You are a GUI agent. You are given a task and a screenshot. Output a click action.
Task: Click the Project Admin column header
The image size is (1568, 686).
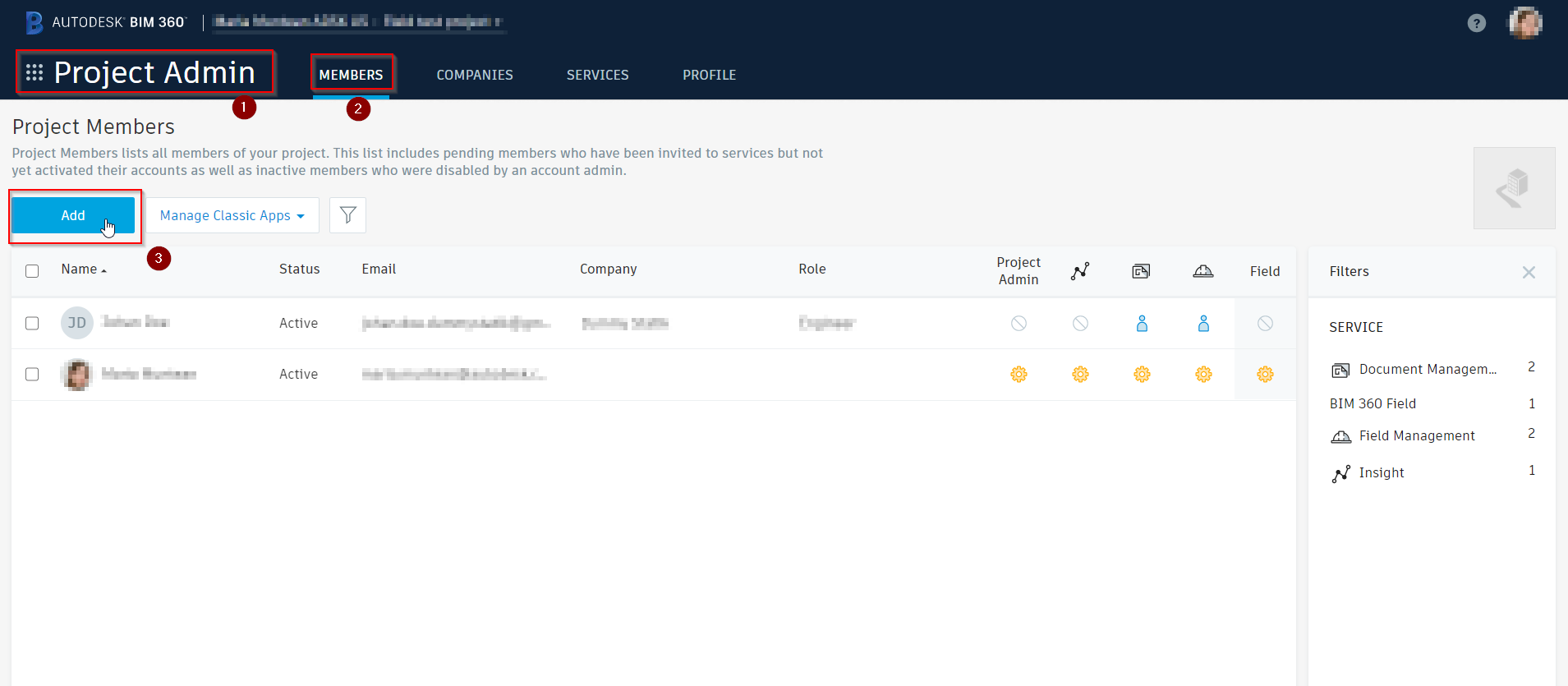1019,271
